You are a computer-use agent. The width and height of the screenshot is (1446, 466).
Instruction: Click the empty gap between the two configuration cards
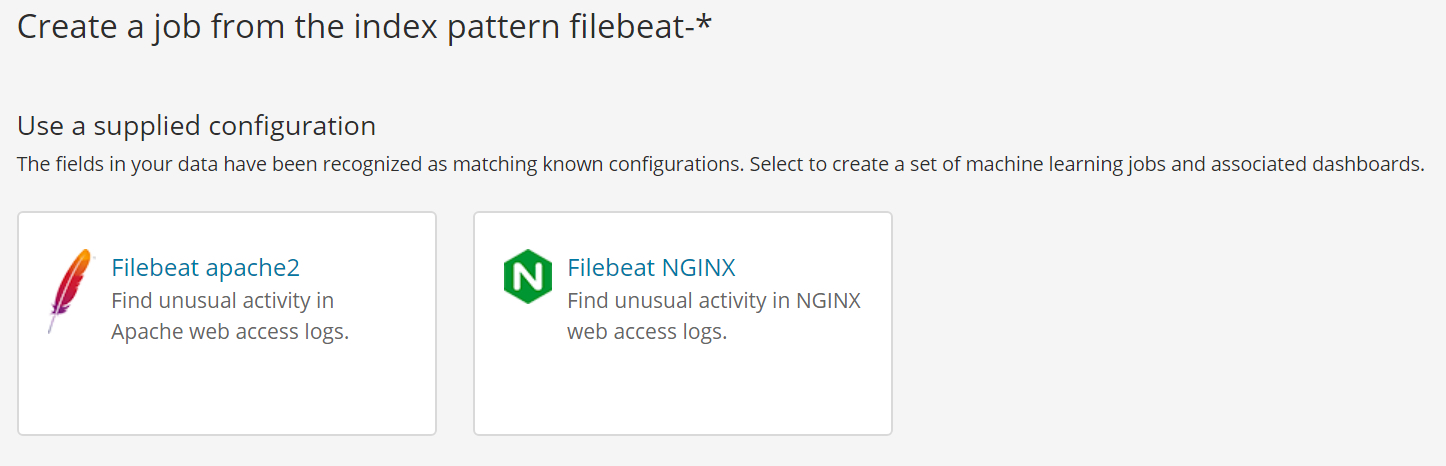click(x=455, y=323)
